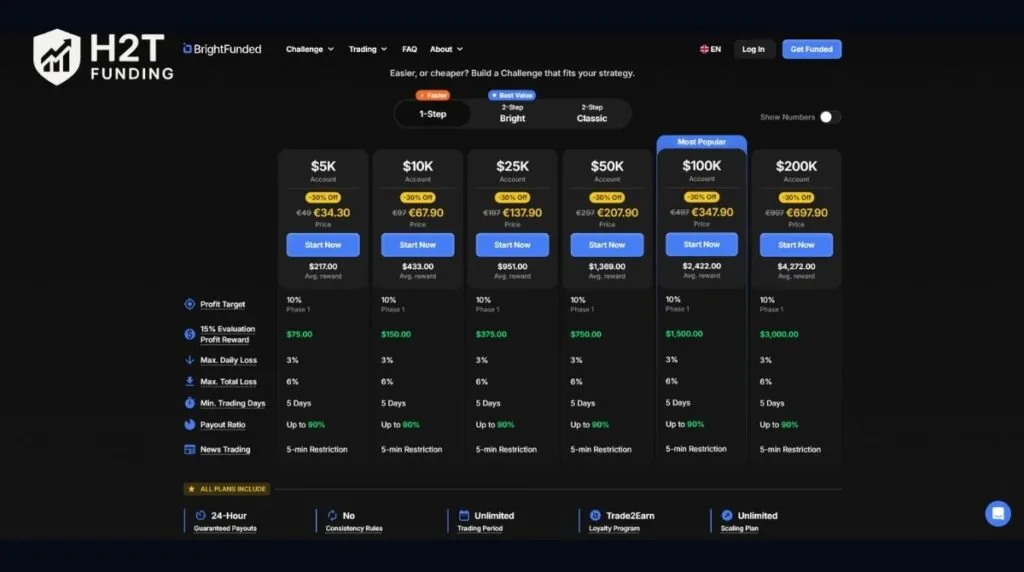
Task: Click the €34.30 price
Action: tap(332, 213)
